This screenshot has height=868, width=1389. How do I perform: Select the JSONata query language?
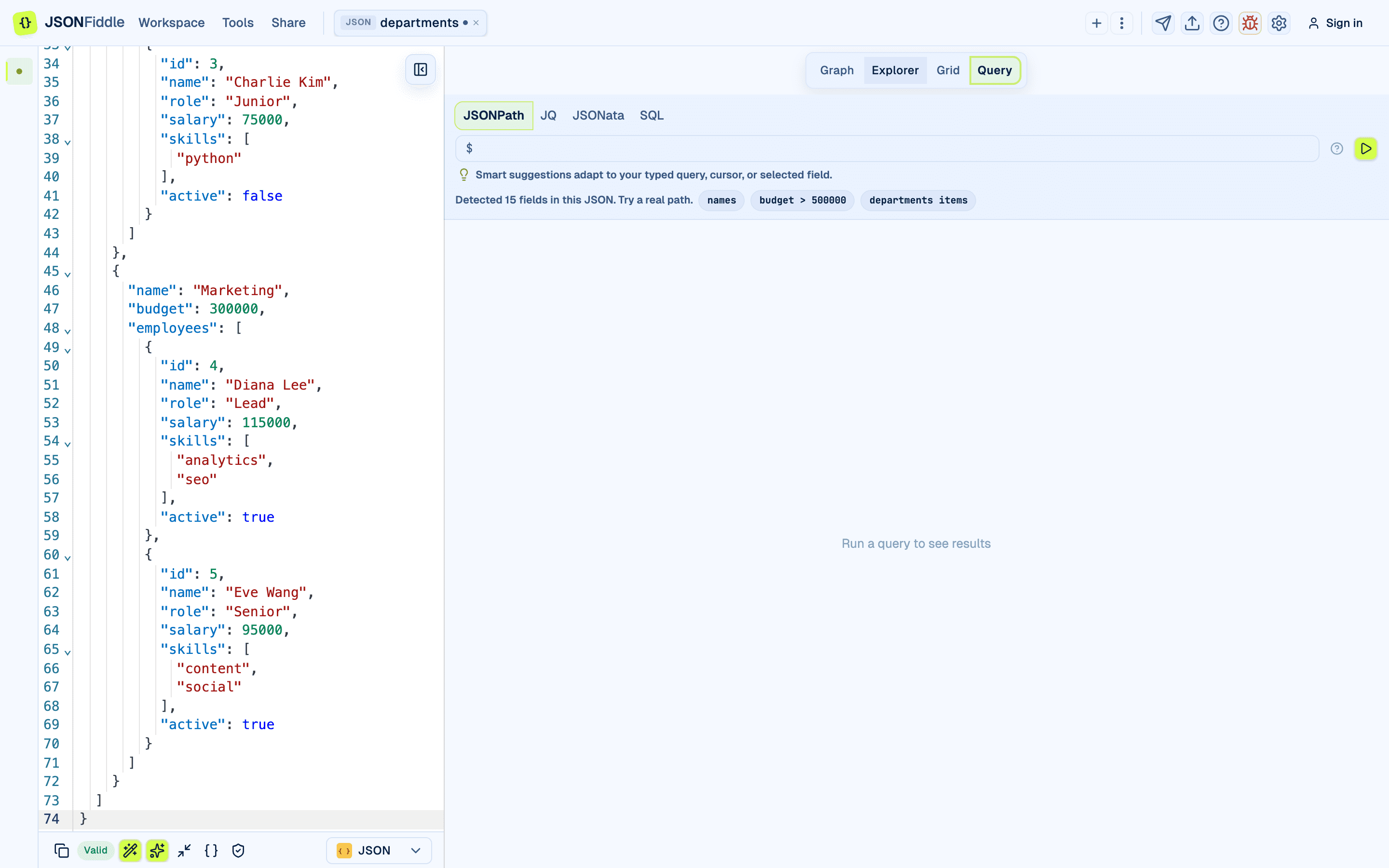(598, 115)
